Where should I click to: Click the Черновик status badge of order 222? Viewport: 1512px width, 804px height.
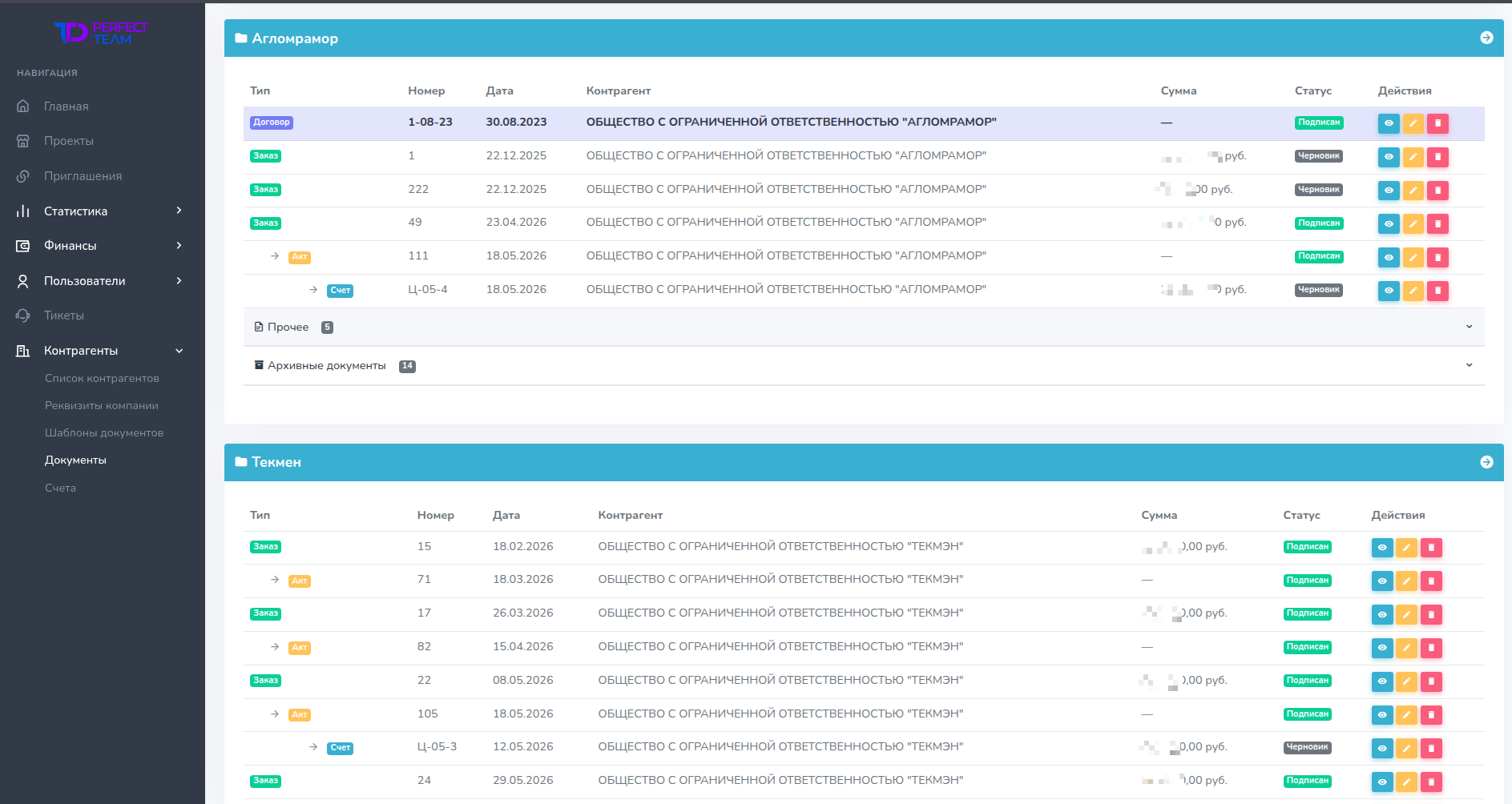pyautogui.click(x=1319, y=190)
